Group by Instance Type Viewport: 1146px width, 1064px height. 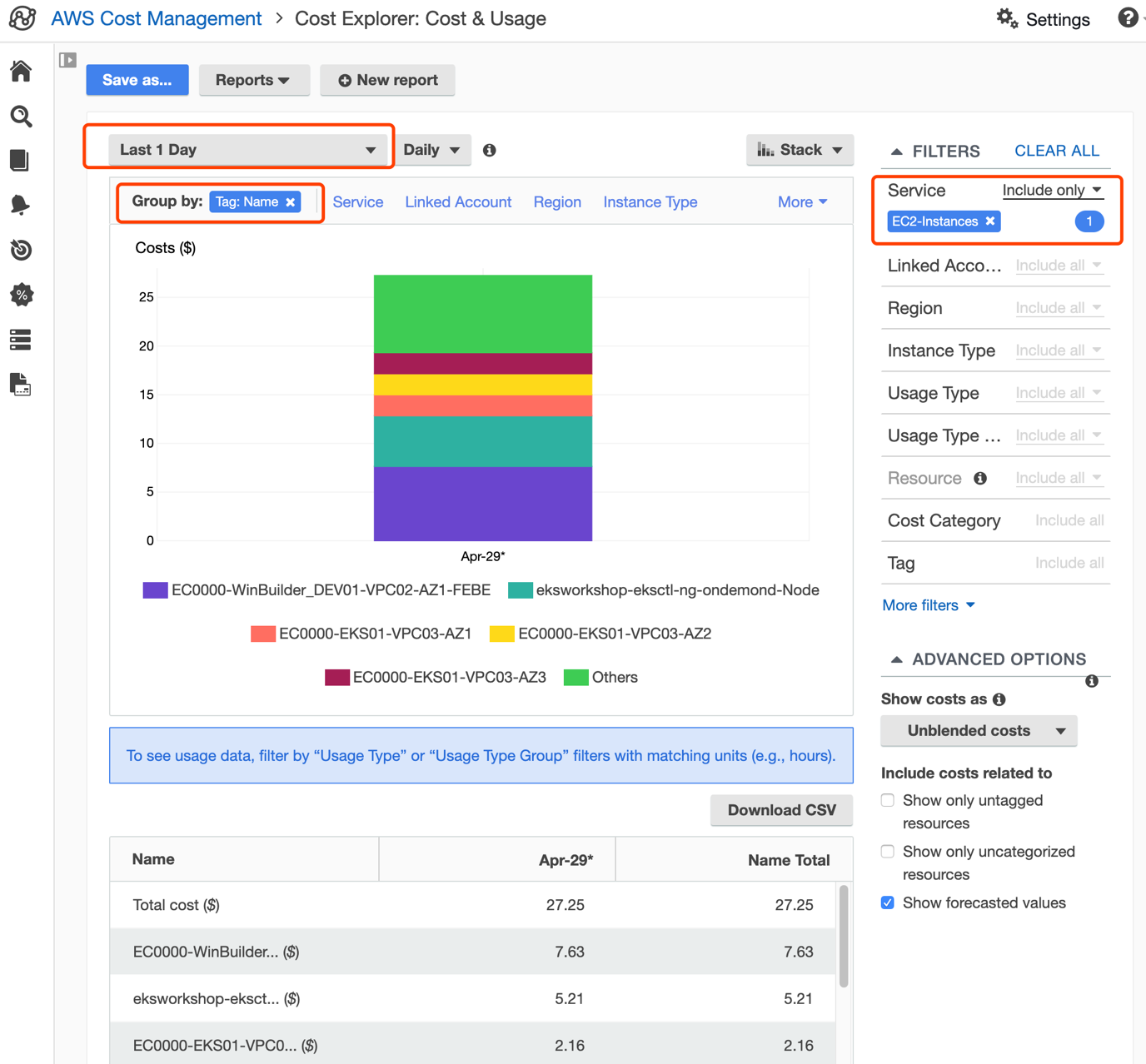click(650, 202)
